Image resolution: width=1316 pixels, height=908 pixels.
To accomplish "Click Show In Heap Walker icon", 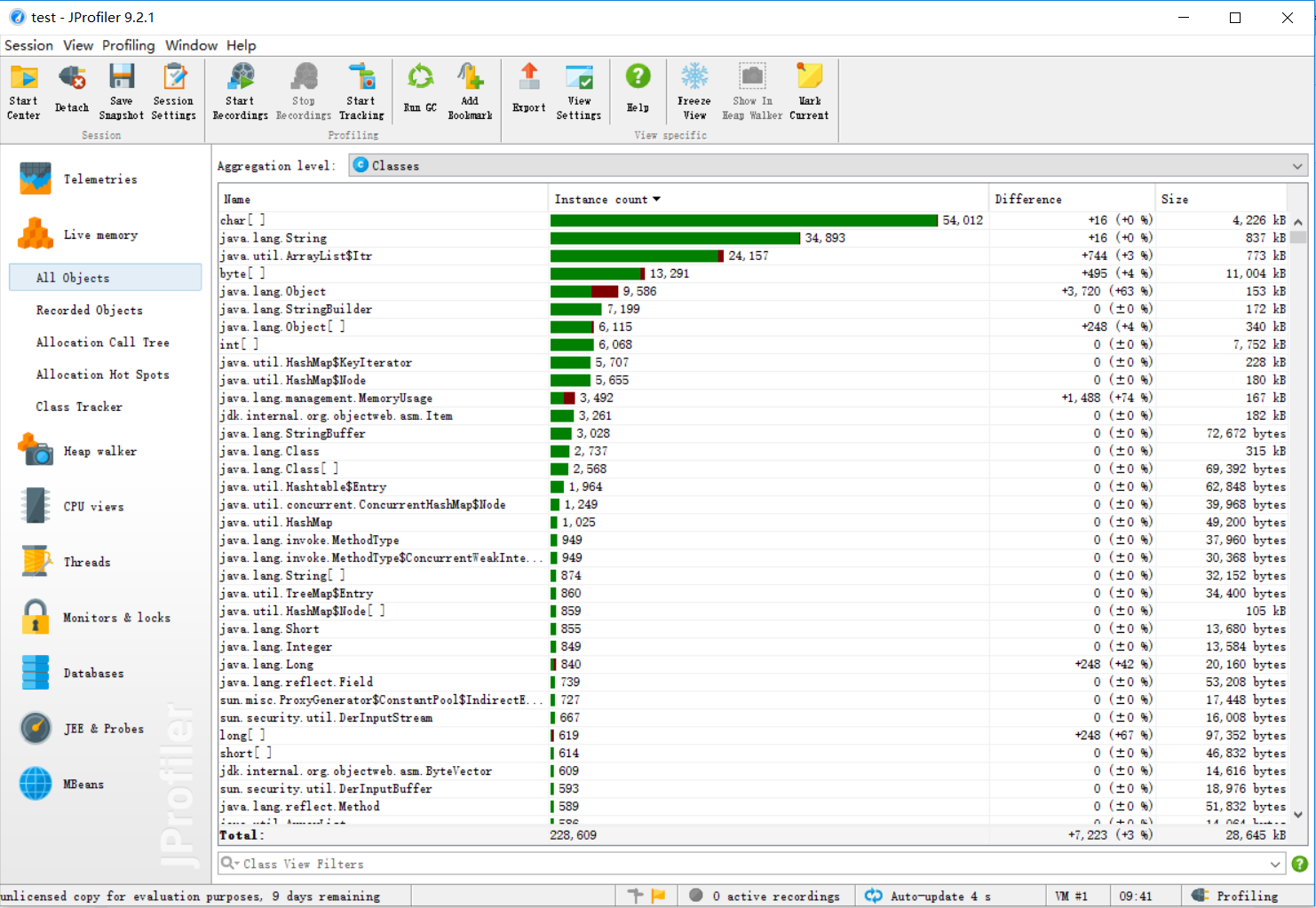I will point(752,91).
